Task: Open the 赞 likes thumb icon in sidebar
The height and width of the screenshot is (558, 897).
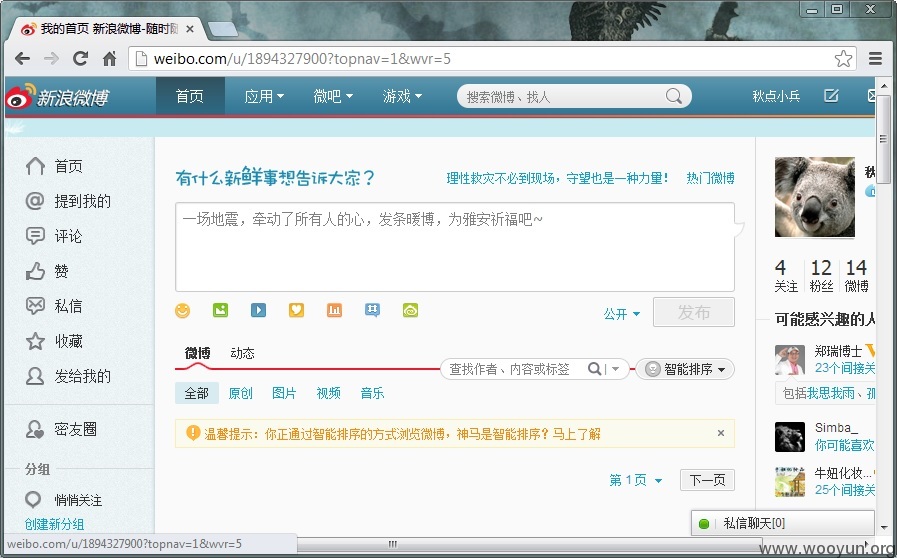Action: click(35, 271)
